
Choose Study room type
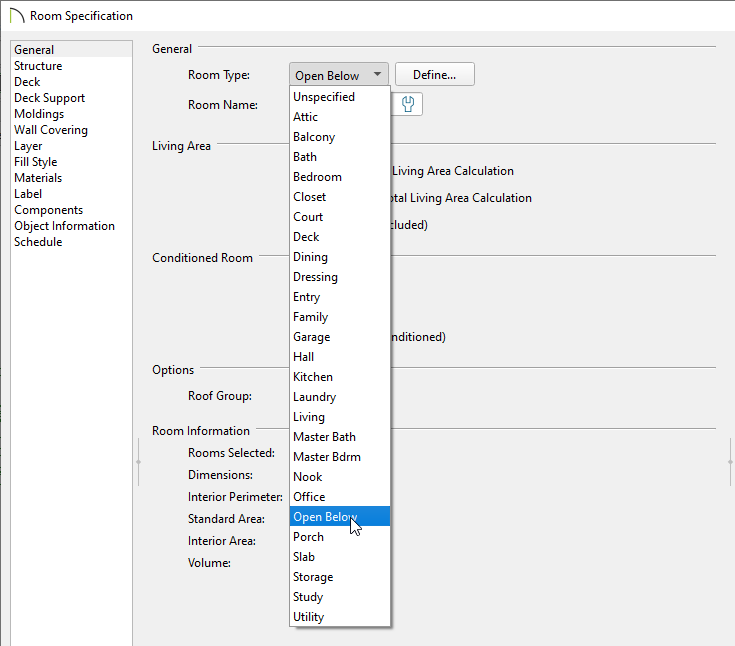tap(340, 597)
